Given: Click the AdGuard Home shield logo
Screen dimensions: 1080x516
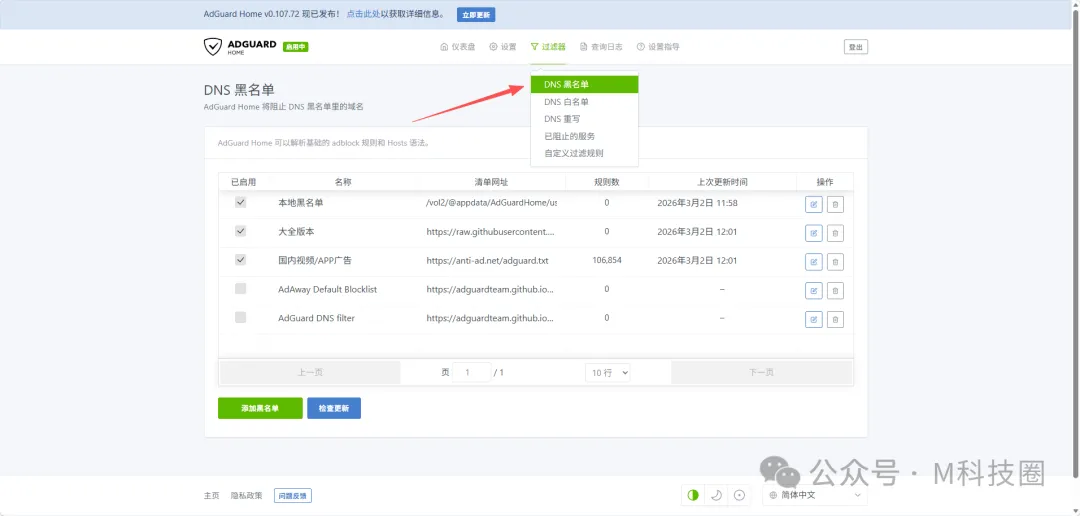Looking at the screenshot, I should pos(213,47).
